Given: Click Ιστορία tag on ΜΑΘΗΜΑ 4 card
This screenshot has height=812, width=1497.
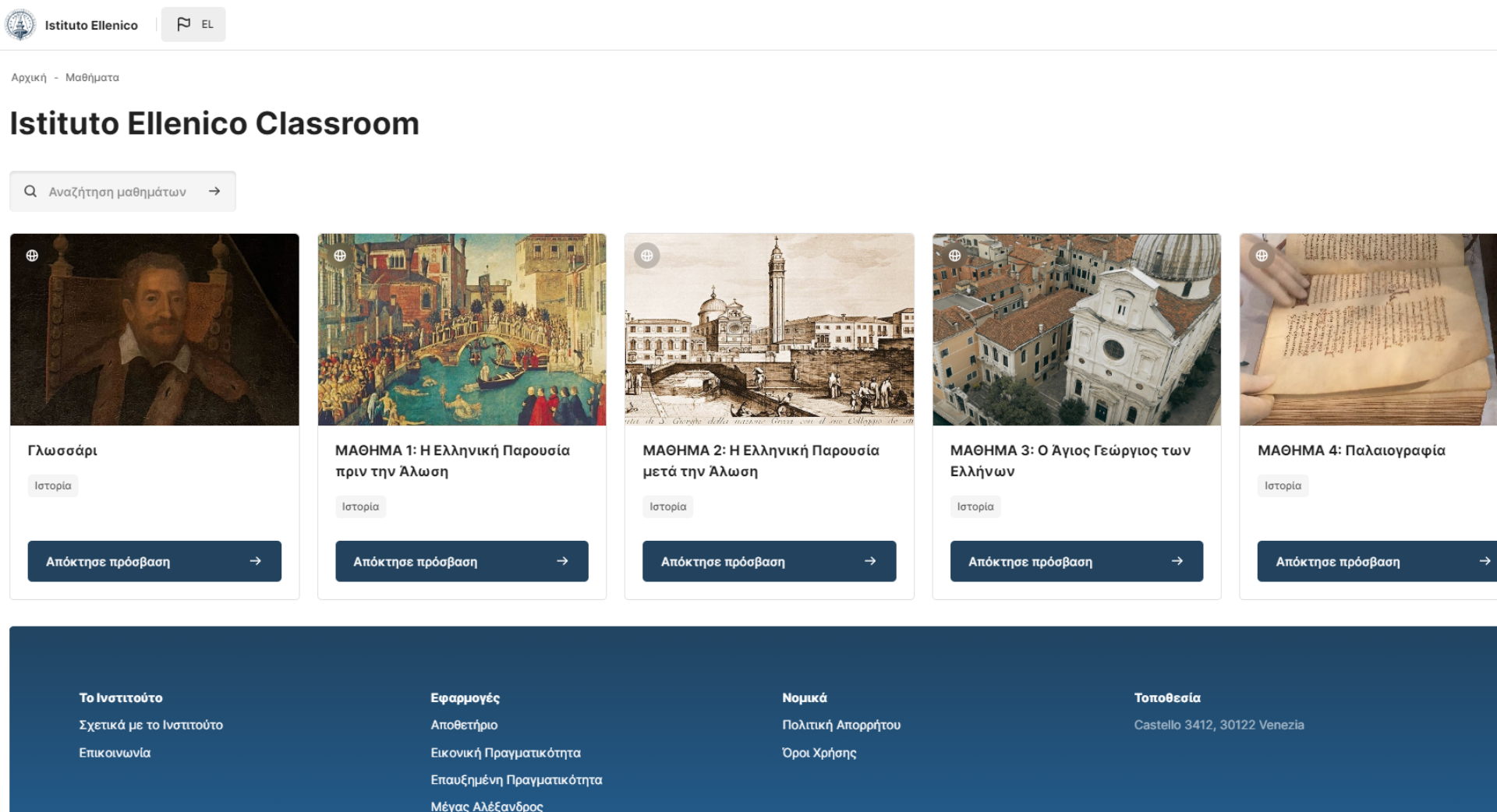Looking at the screenshot, I should click(1283, 485).
